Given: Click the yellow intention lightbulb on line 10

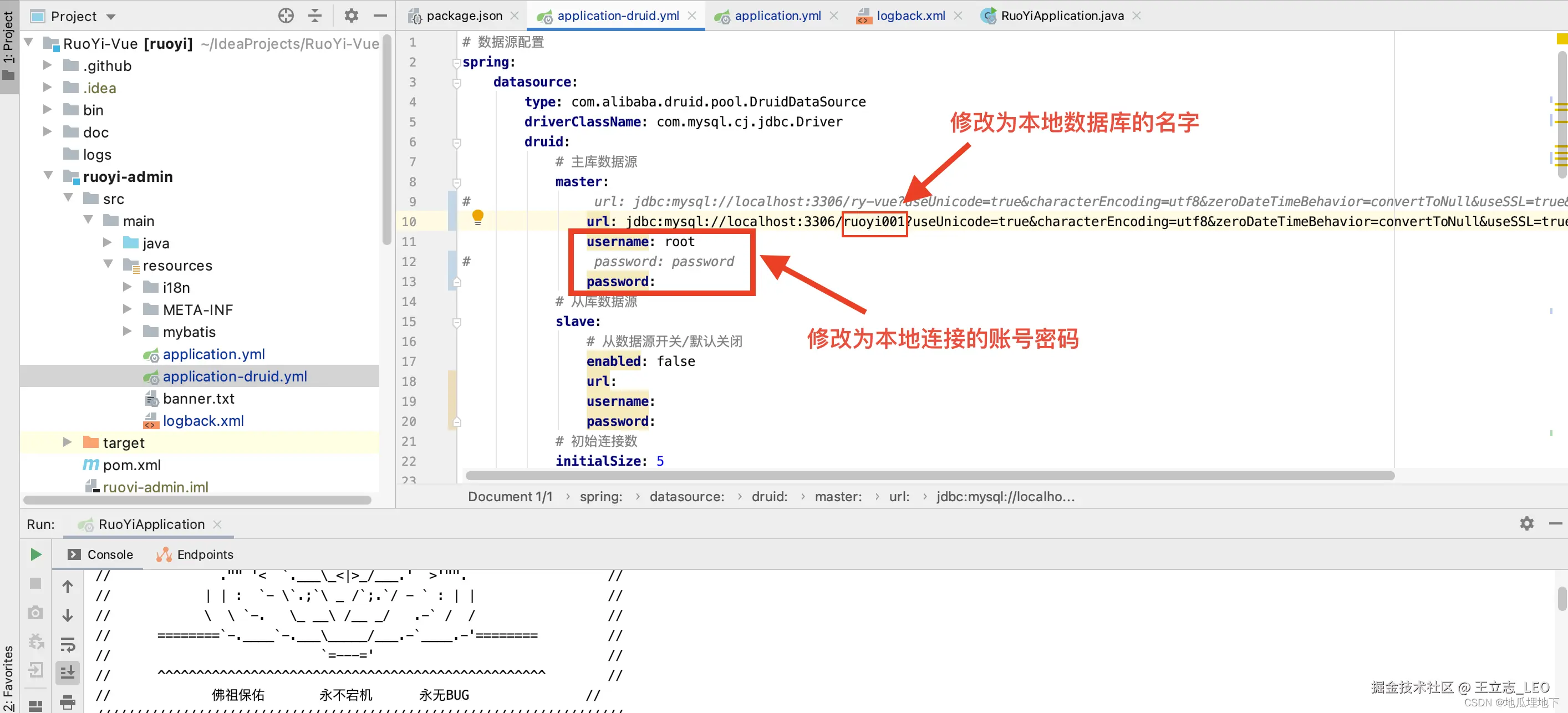Looking at the screenshot, I should point(478,217).
